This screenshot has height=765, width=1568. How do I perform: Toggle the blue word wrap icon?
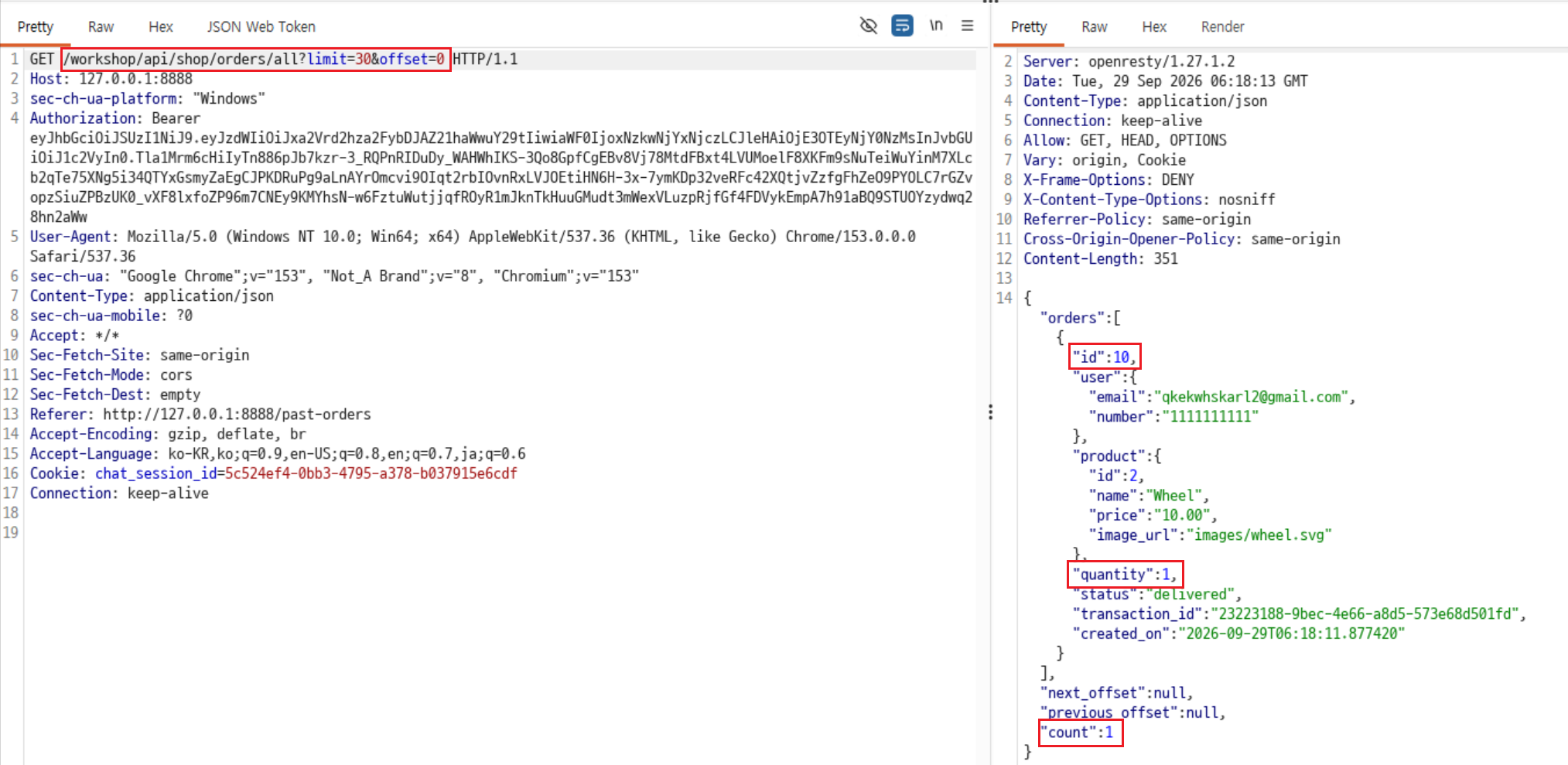coord(902,26)
